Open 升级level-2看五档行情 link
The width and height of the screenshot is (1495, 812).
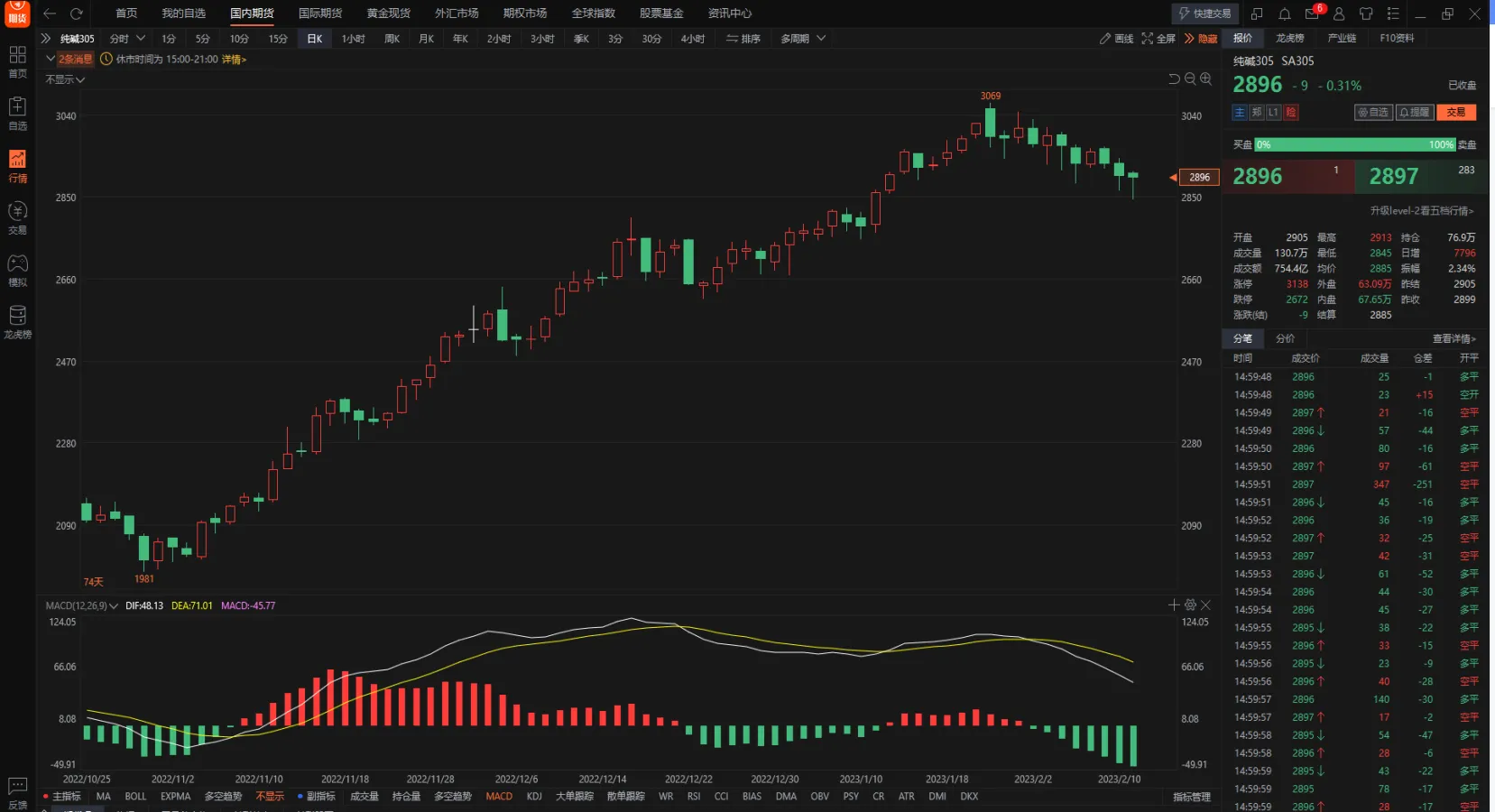point(1422,210)
